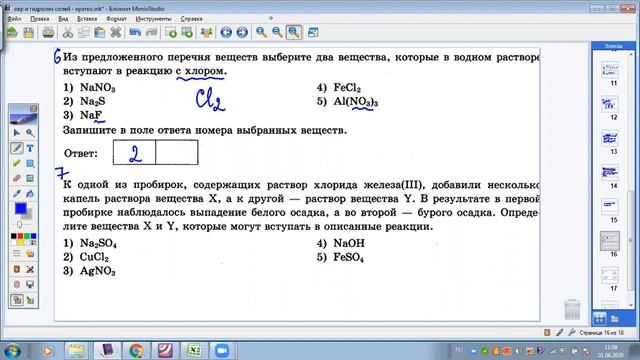Screen dimensions: 640x360
Task: Adjust the line thickness slider in the palette
Action: pyautogui.click(x=20, y=224)
